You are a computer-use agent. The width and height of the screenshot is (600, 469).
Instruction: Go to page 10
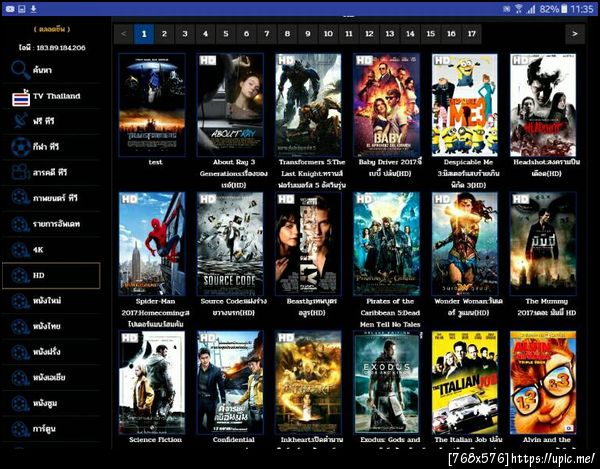pyautogui.click(x=328, y=34)
